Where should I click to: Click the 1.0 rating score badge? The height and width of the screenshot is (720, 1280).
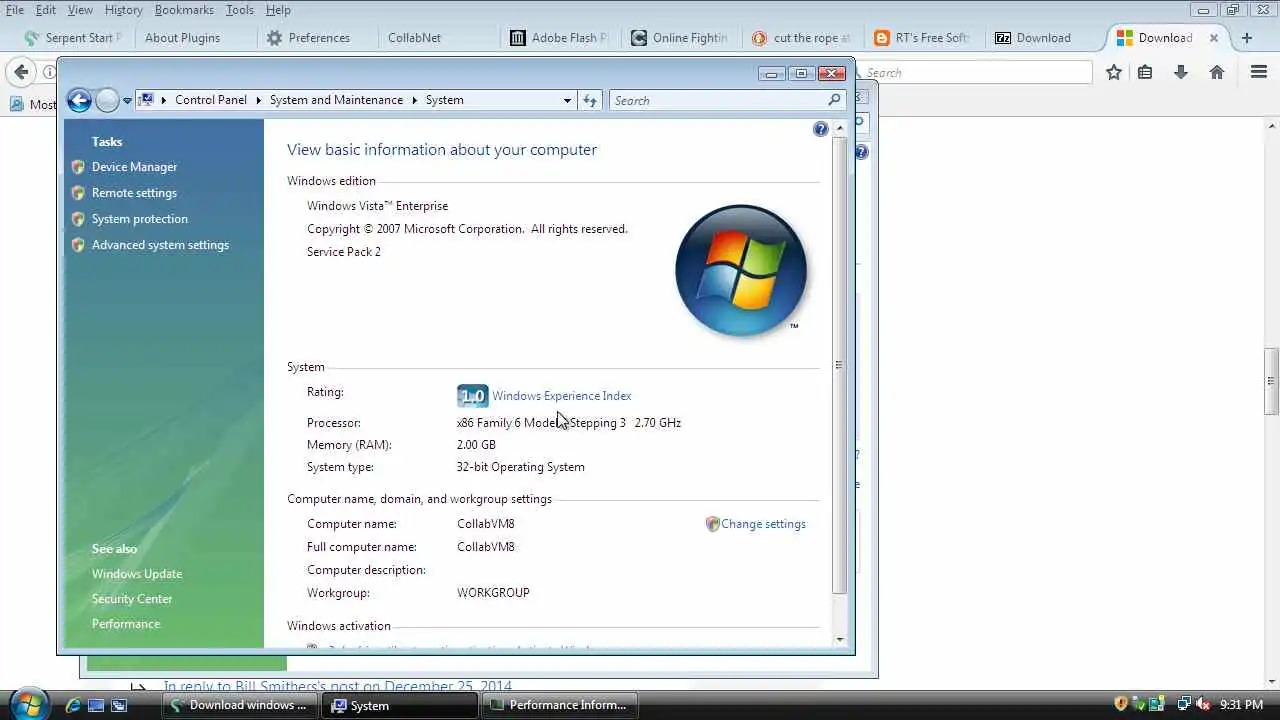point(472,396)
